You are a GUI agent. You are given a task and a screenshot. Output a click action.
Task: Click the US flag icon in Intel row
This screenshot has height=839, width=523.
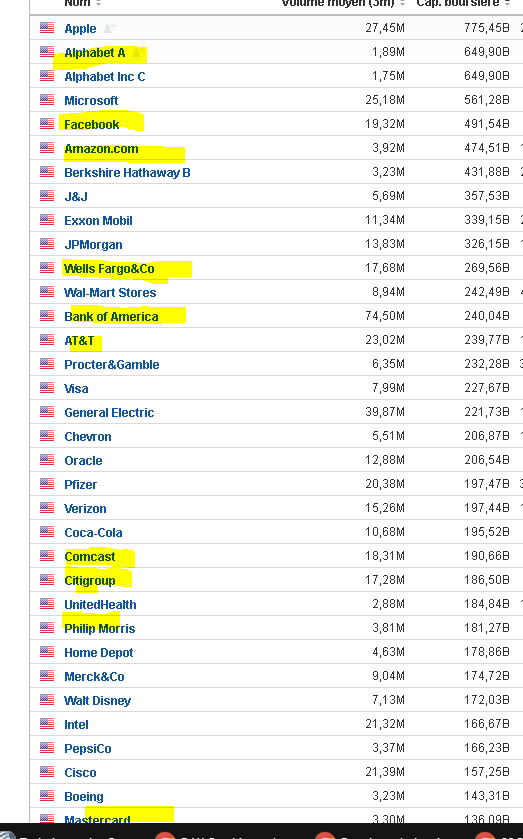pos(47,723)
